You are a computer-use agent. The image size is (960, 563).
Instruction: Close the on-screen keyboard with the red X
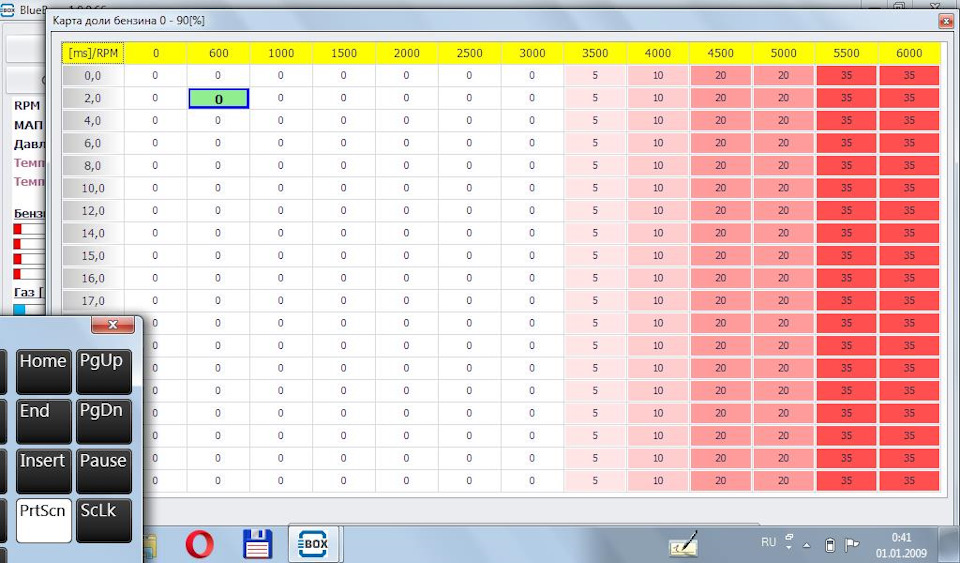pos(113,324)
